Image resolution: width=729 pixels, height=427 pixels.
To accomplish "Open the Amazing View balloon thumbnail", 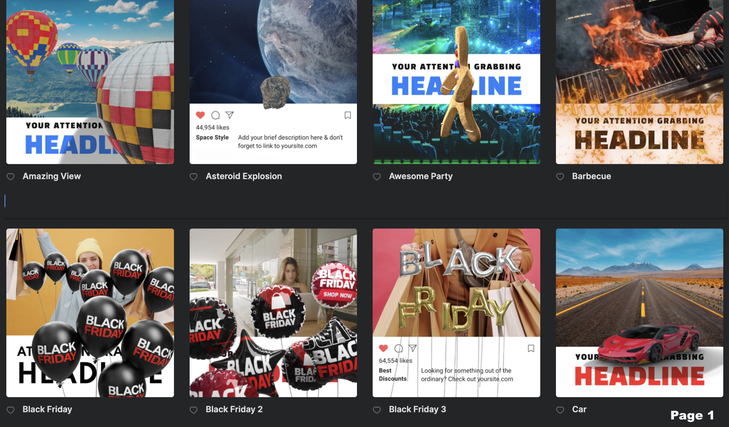I will click(90, 82).
